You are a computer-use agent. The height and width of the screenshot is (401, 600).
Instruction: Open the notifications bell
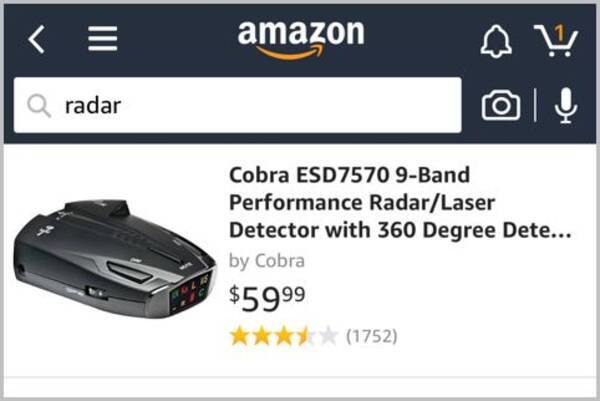496,40
